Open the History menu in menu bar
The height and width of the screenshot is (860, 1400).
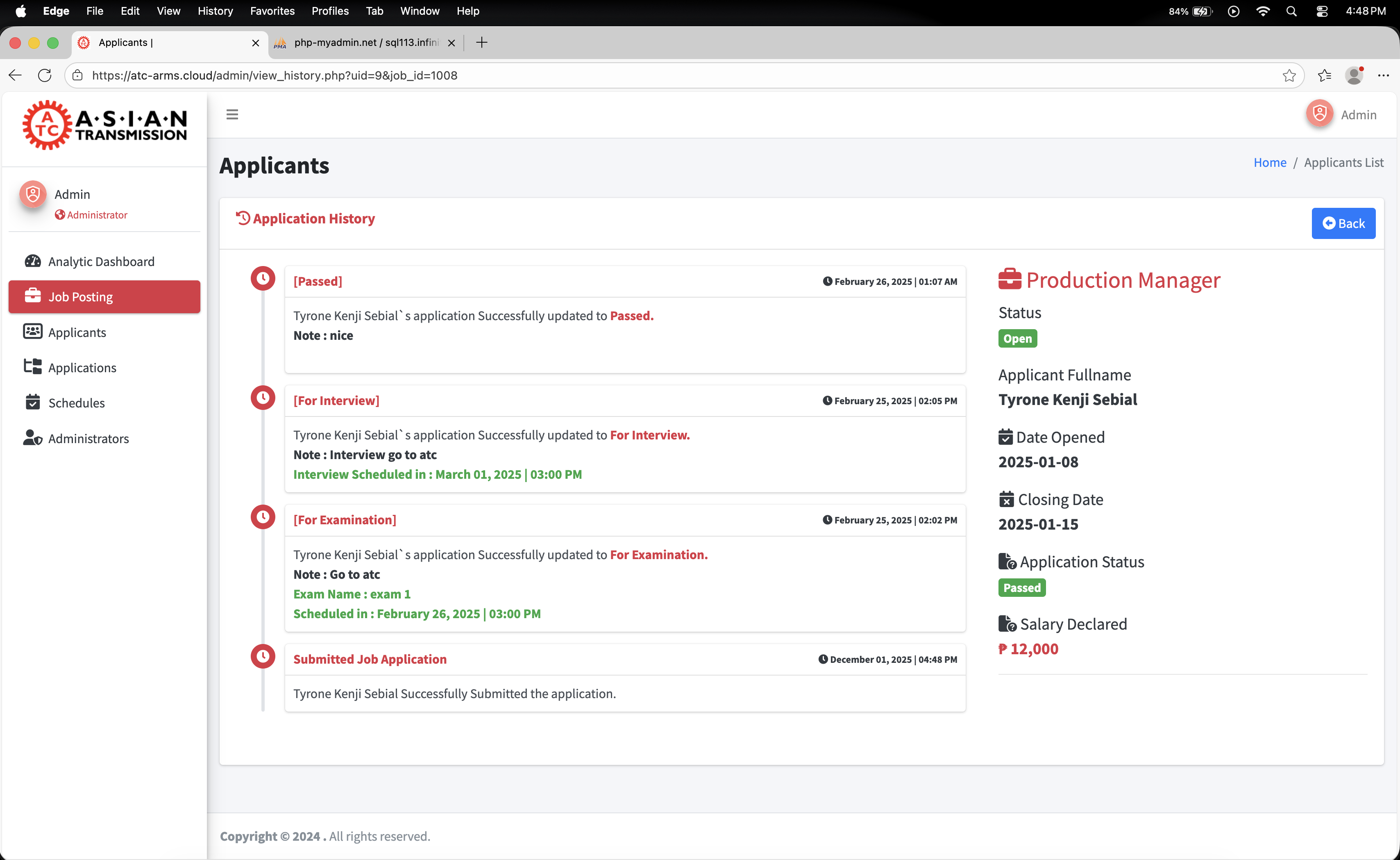tap(215, 11)
